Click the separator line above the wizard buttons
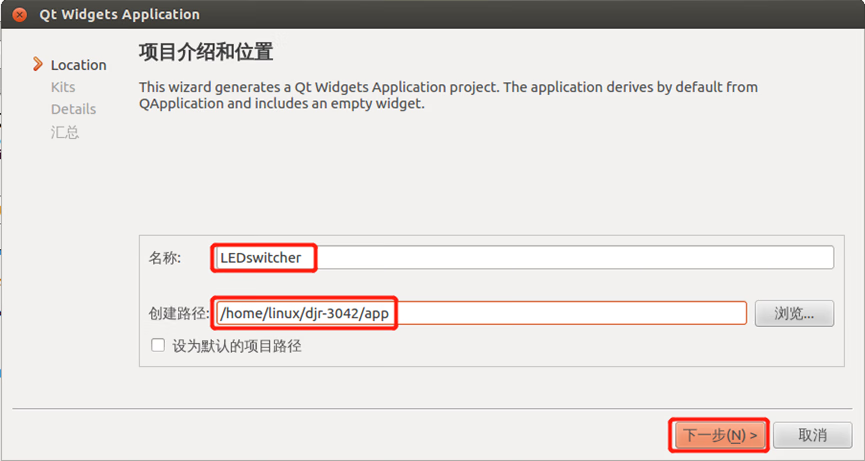Screen dimensions: 865x461 pos(432,409)
